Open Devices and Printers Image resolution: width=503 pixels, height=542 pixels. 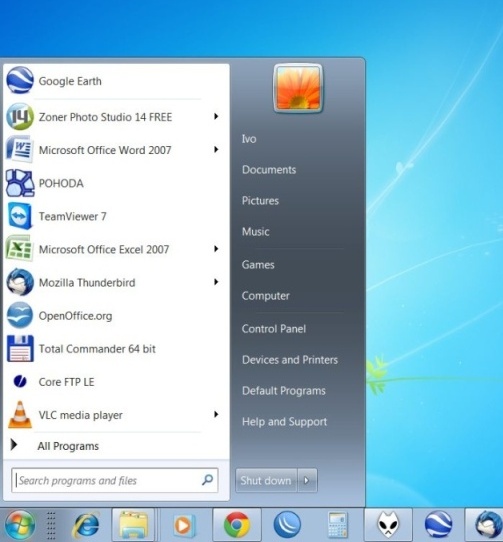coord(290,360)
